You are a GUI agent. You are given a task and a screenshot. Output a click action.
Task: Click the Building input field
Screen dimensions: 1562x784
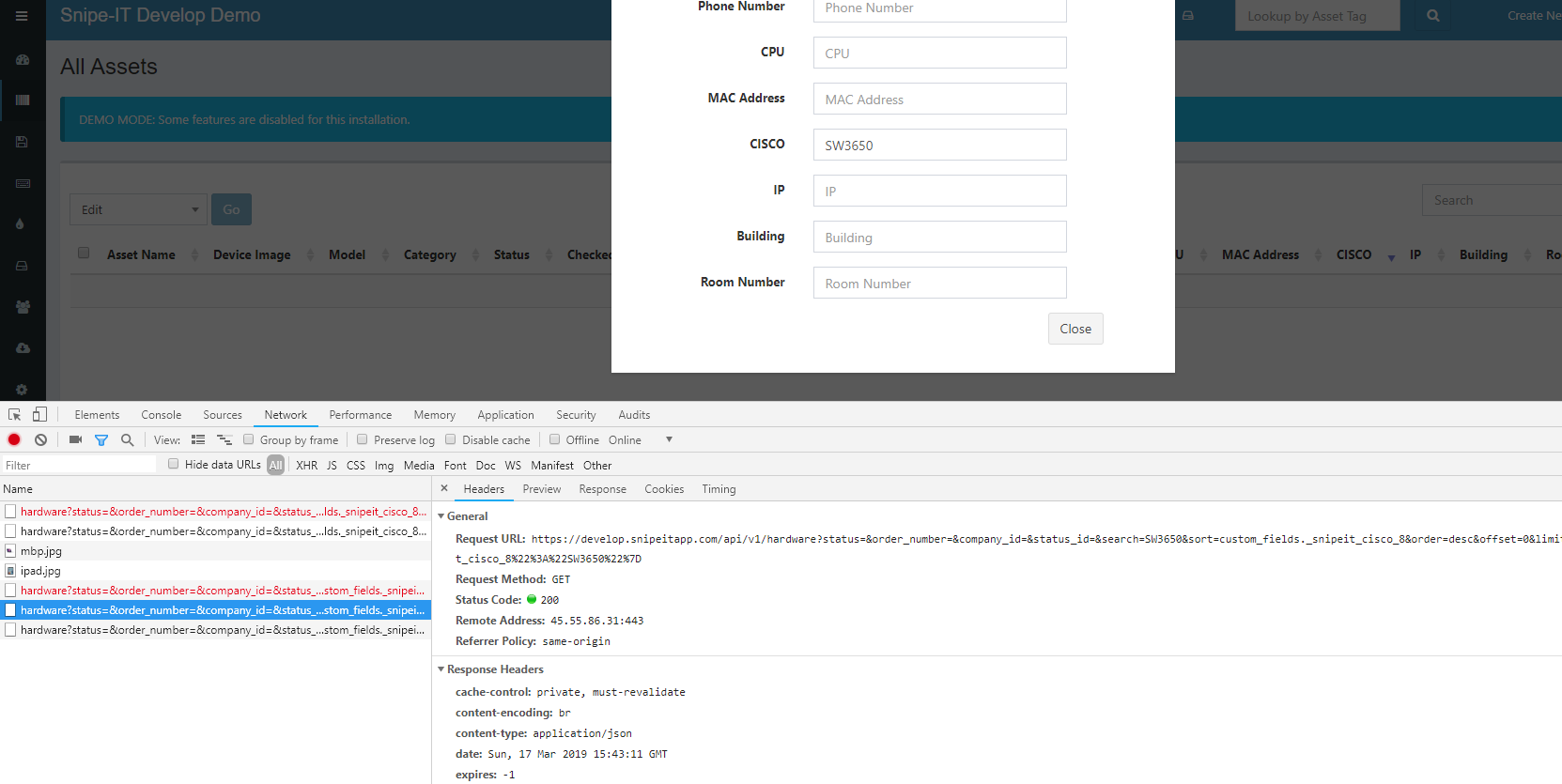click(939, 237)
